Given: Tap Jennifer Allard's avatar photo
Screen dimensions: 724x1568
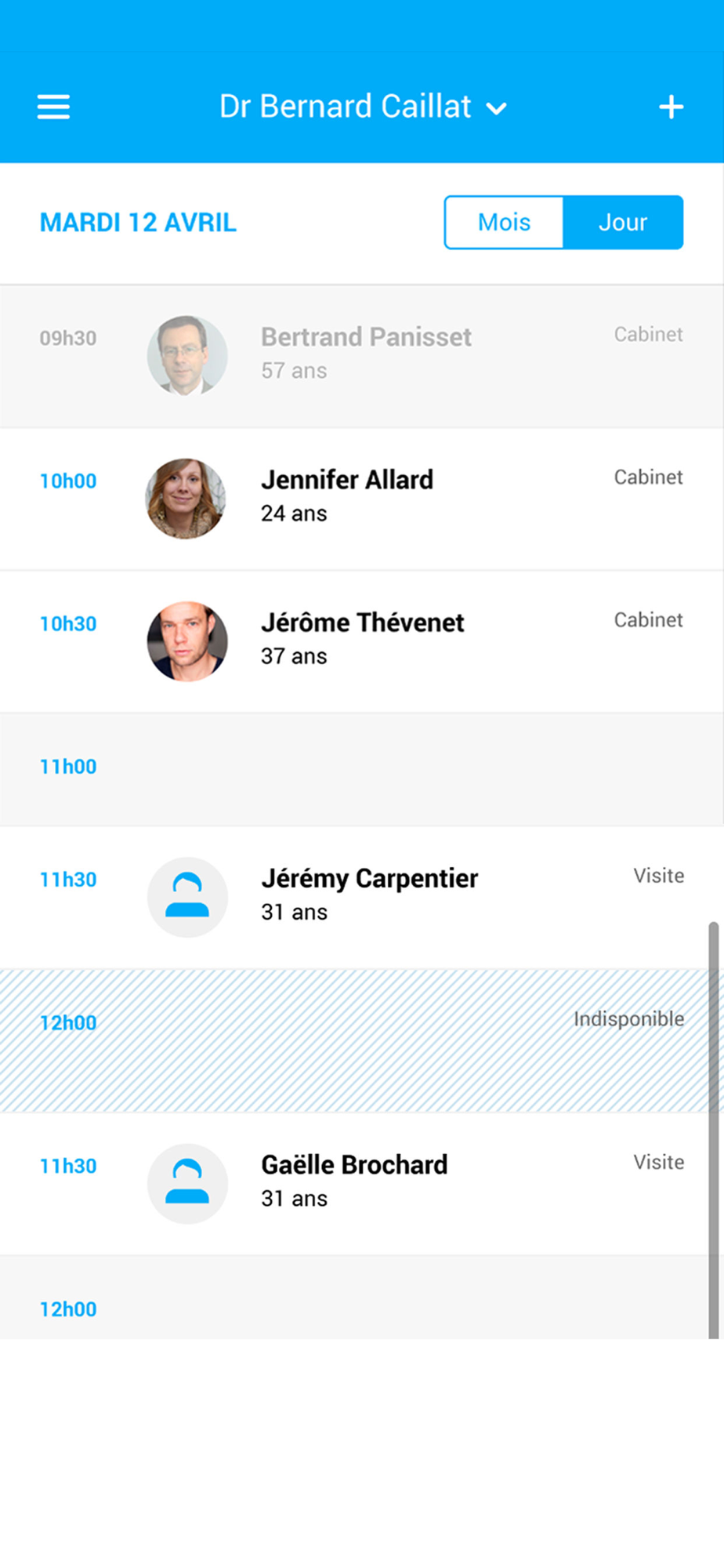Looking at the screenshot, I should coord(187,499).
